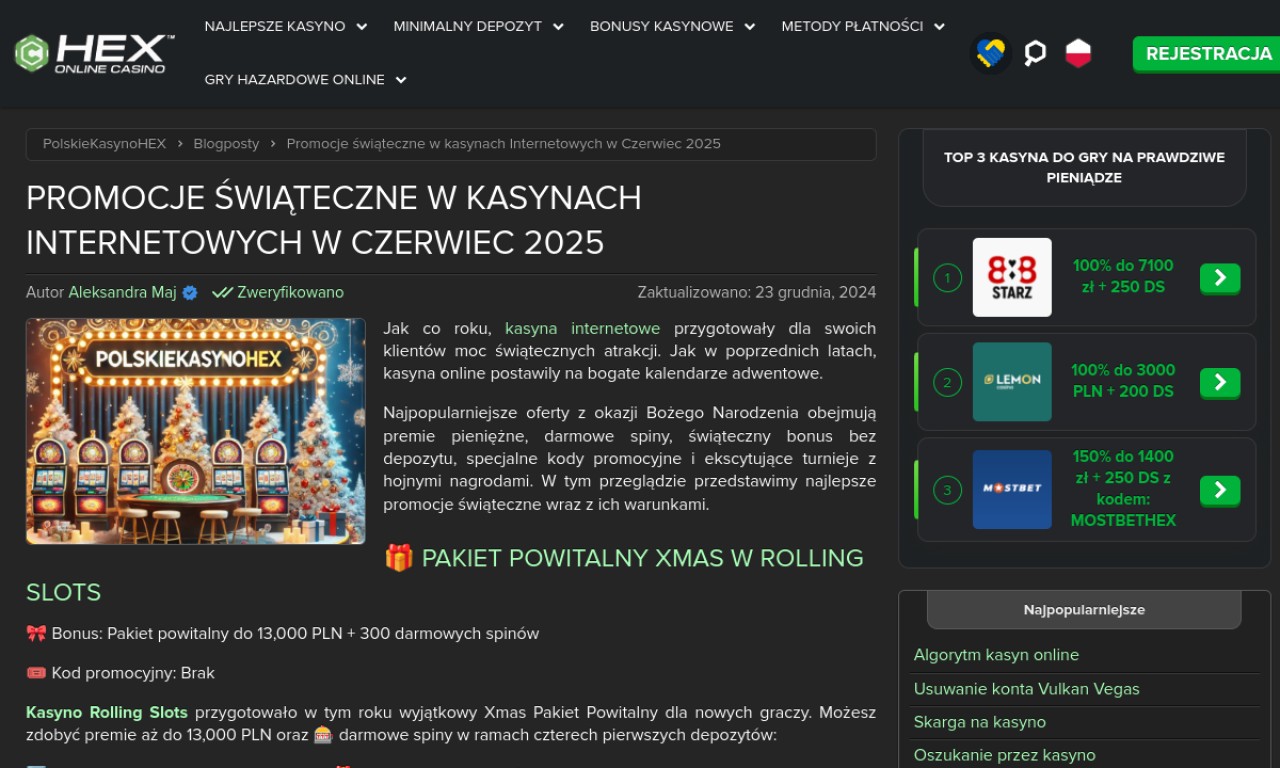Open the Gry Hazardowe Online menu item
1280x768 pixels.
[295, 80]
